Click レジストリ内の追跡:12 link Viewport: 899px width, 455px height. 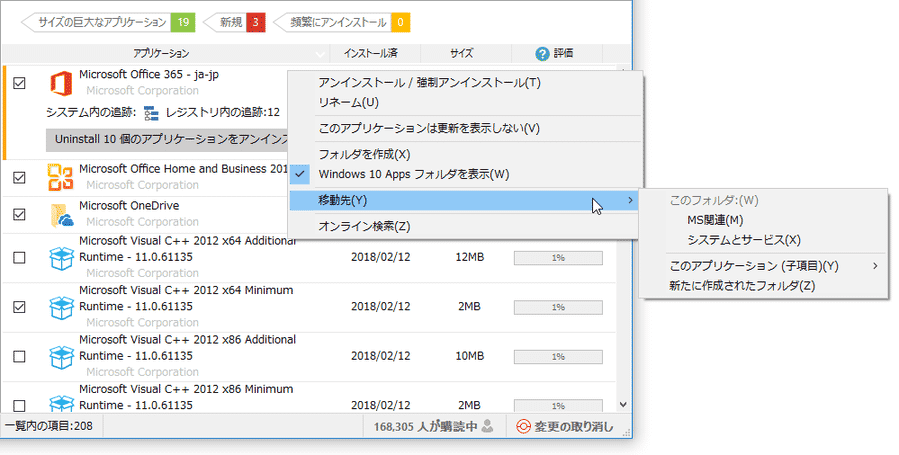pos(222,112)
